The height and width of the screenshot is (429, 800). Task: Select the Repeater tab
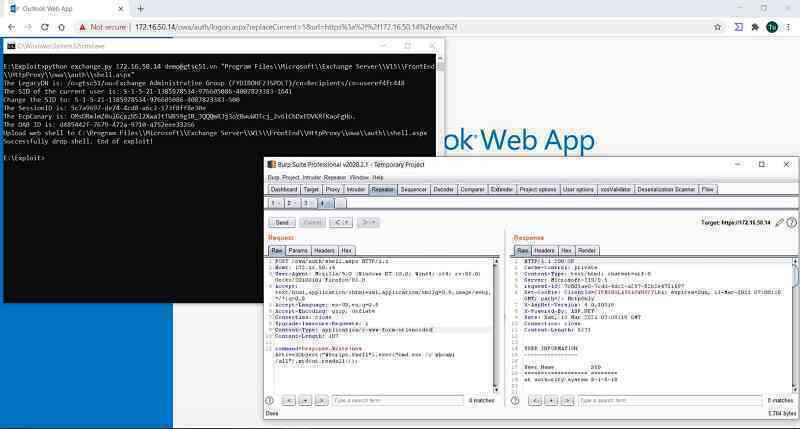click(383, 189)
